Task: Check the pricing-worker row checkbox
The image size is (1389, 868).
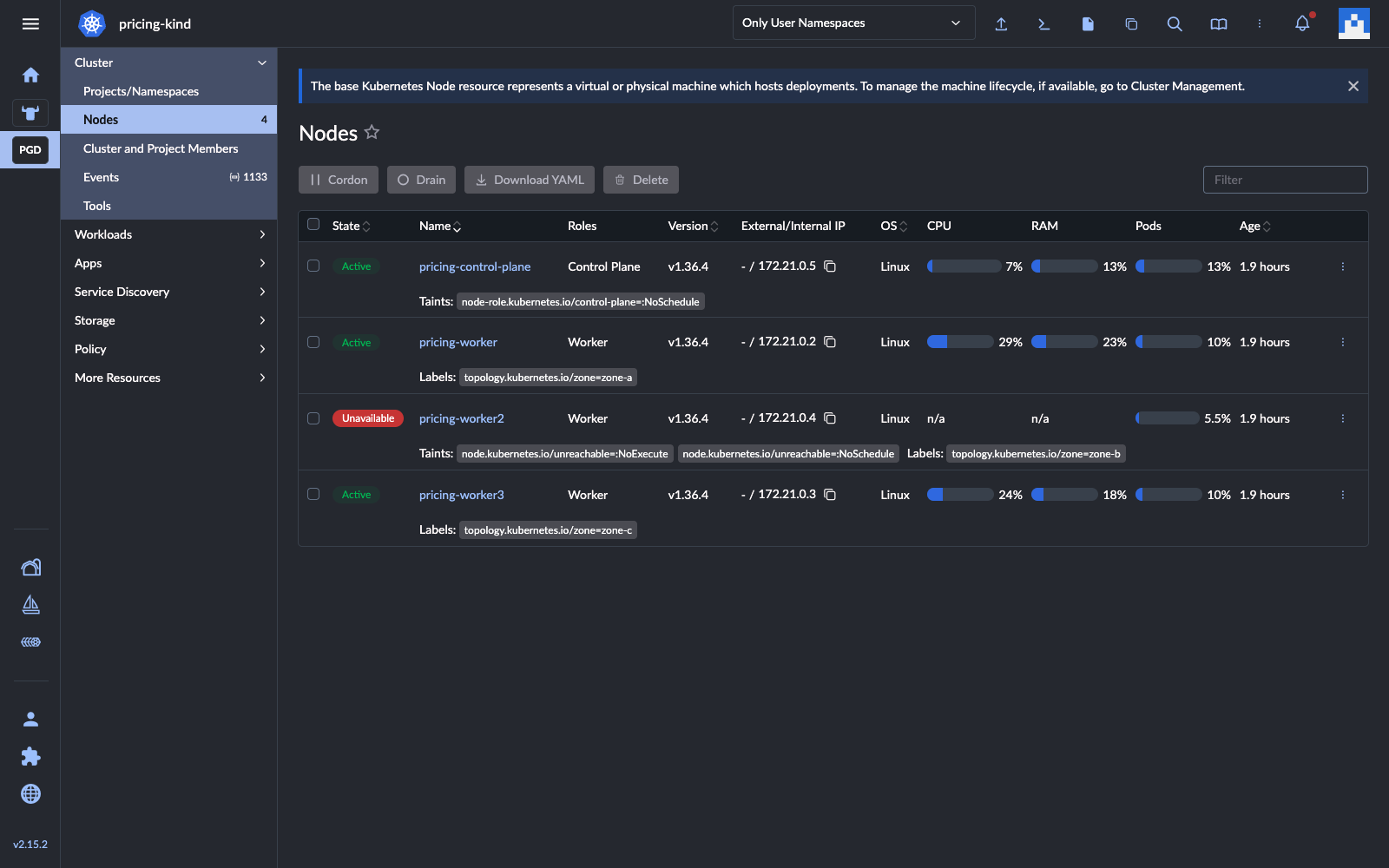Action: pos(313,342)
